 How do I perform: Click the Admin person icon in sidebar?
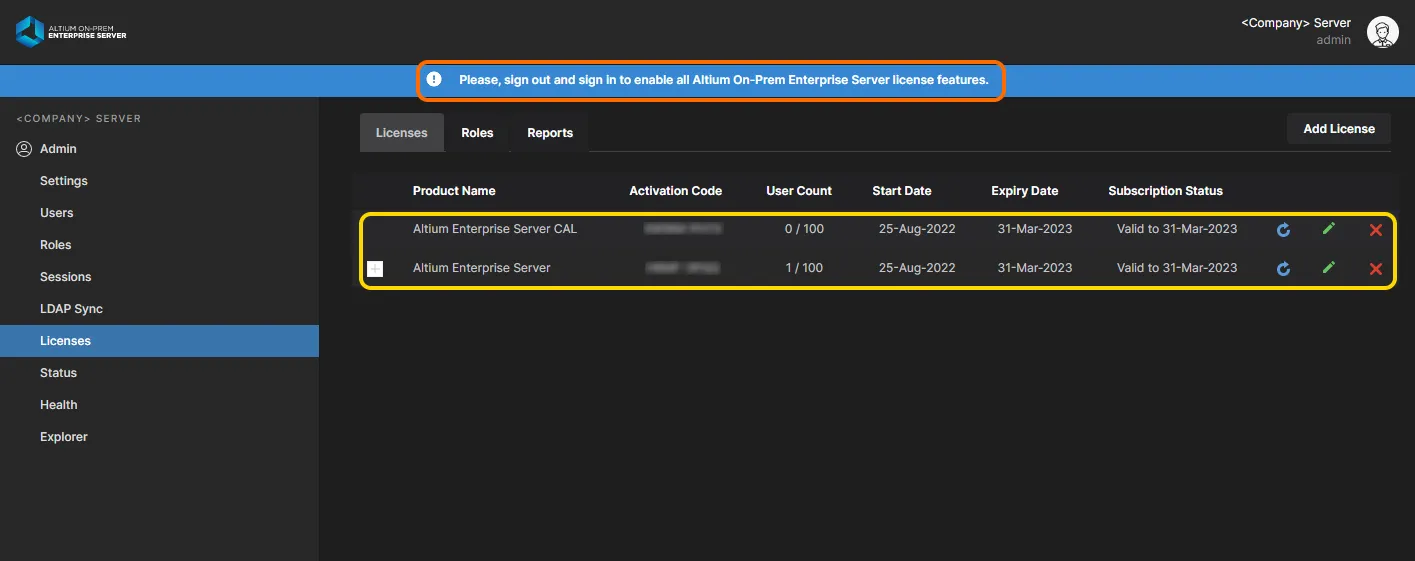(x=24, y=149)
